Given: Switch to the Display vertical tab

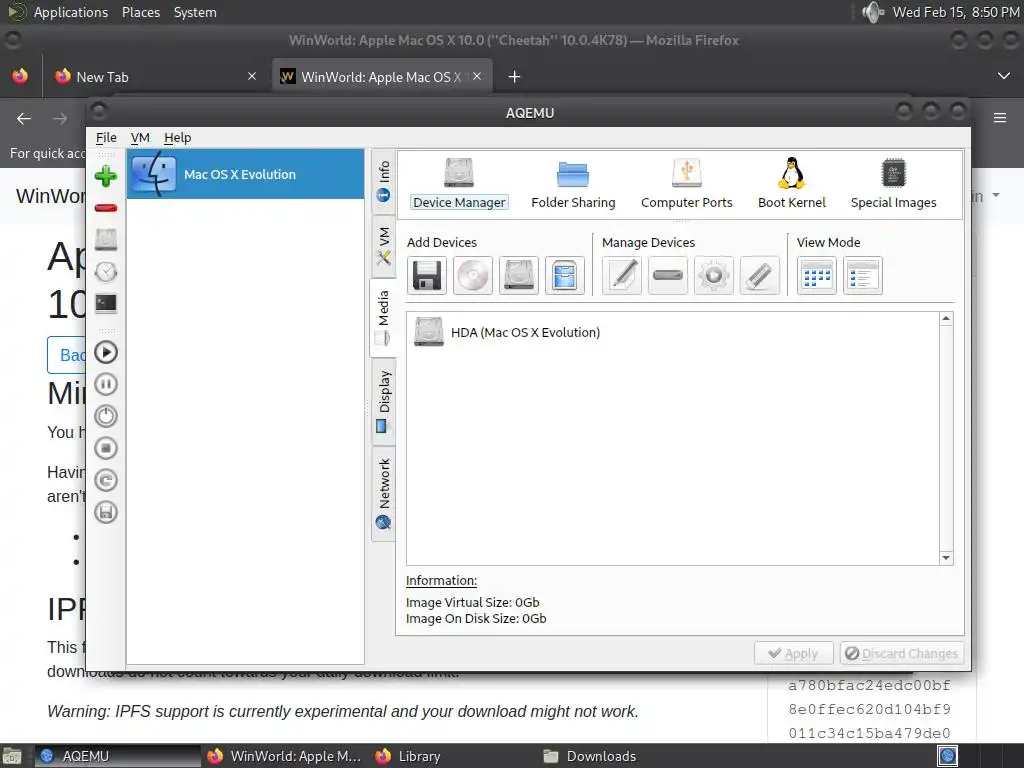Looking at the screenshot, I should click(x=383, y=402).
